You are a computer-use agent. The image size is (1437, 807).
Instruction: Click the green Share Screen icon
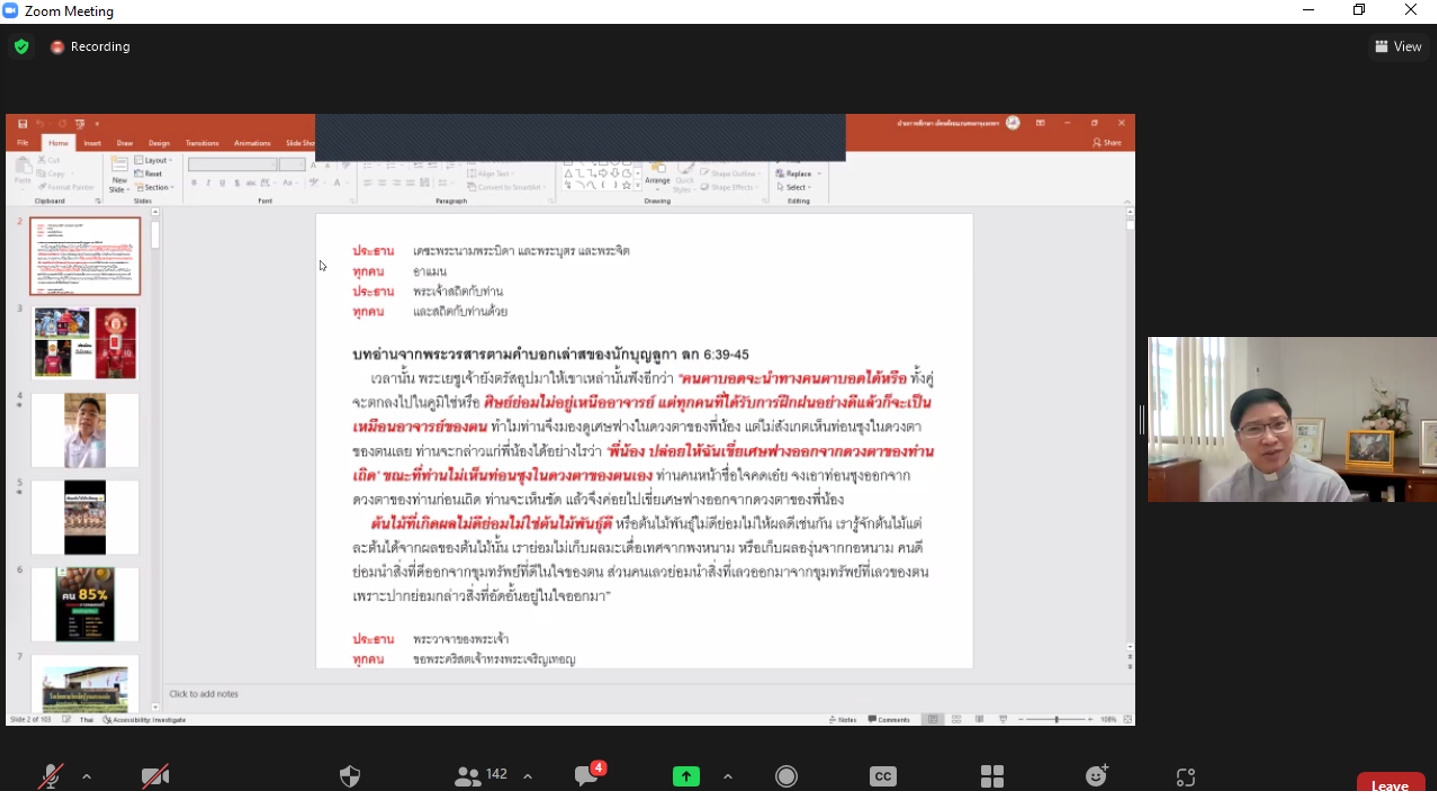pos(686,777)
